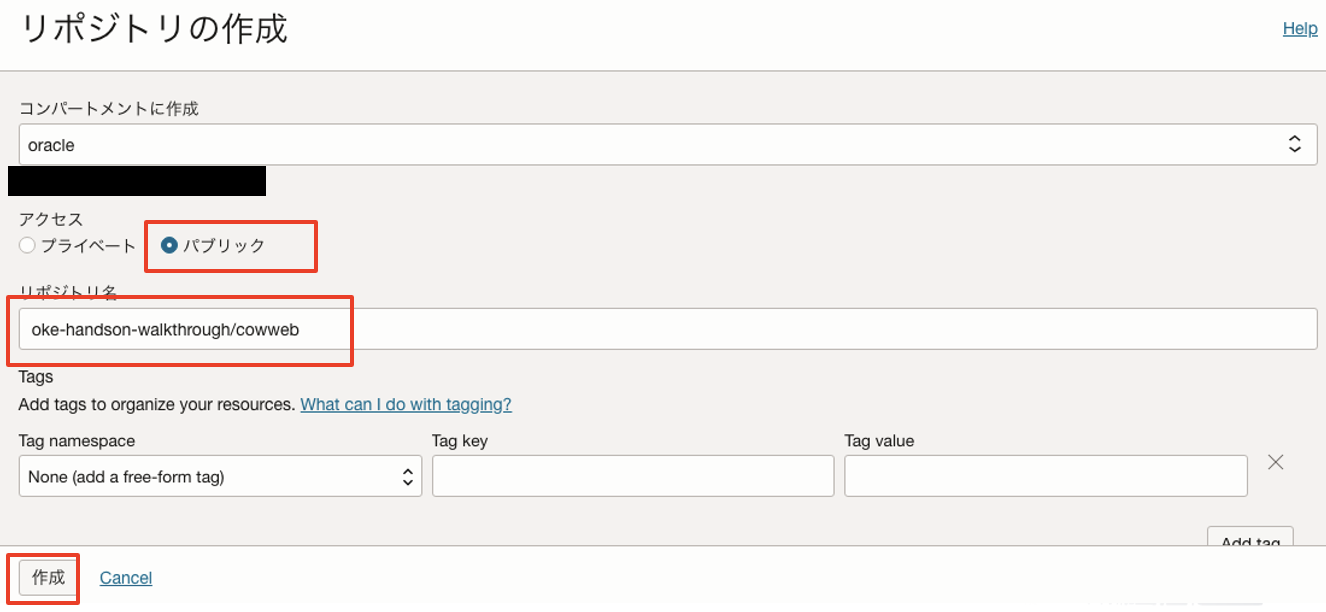1326x612 pixels.
Task: Click the compartment selector arrows icon
Action: pos(1294,145)
